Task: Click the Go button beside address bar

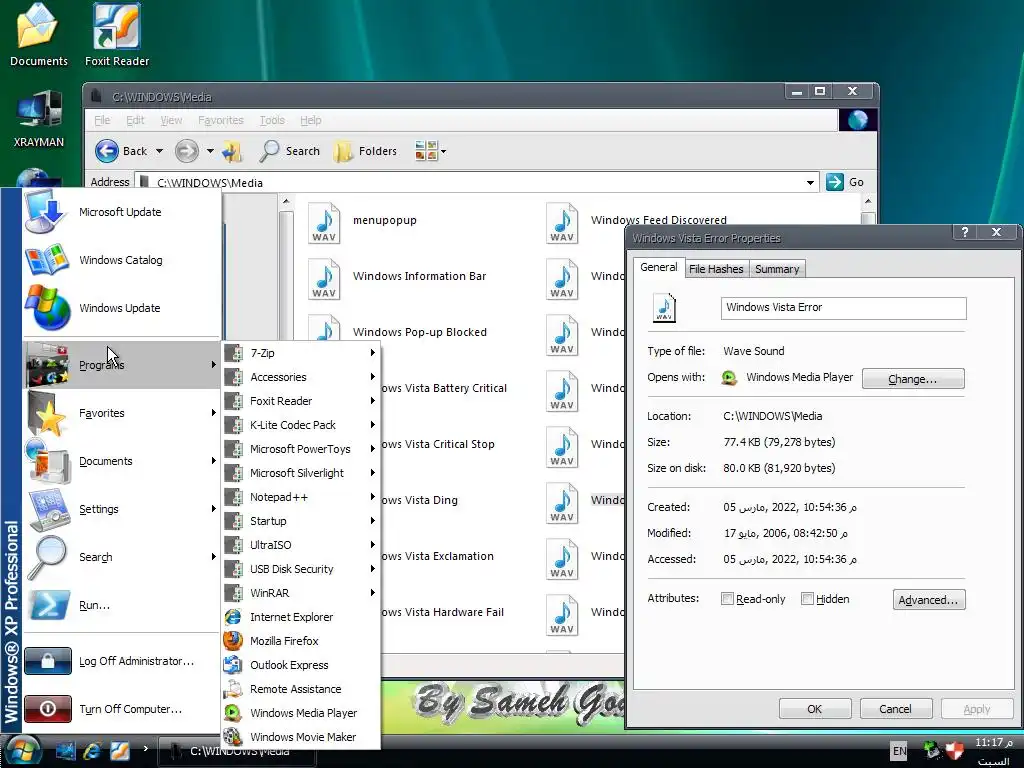Action: [x=845, y=182]
